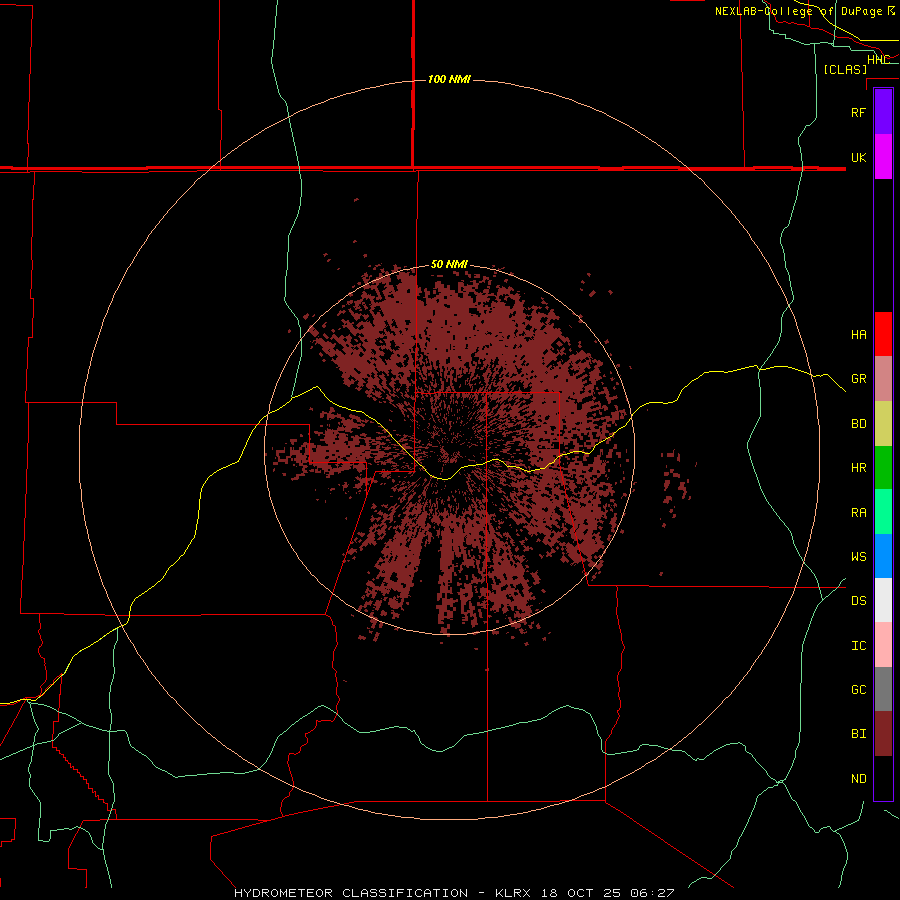Click the DS legend label
The width and height of the screenshot is (900, 900).
pyautogui.click(x=858, y=601)
